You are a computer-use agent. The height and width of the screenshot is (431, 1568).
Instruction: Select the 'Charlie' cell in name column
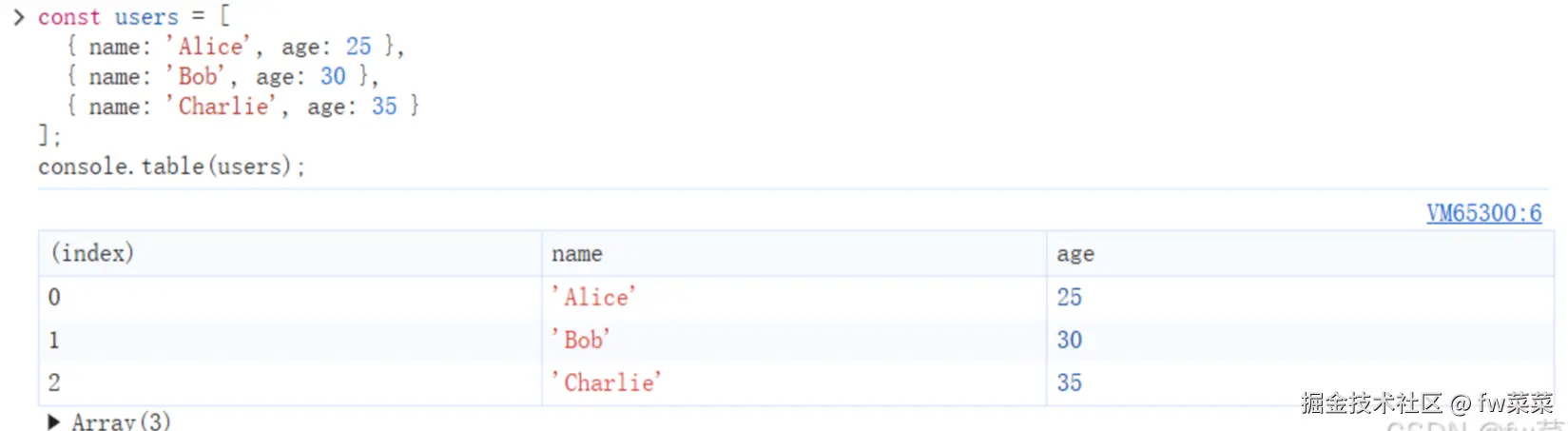pyautogui.click(x=607, y=382)
